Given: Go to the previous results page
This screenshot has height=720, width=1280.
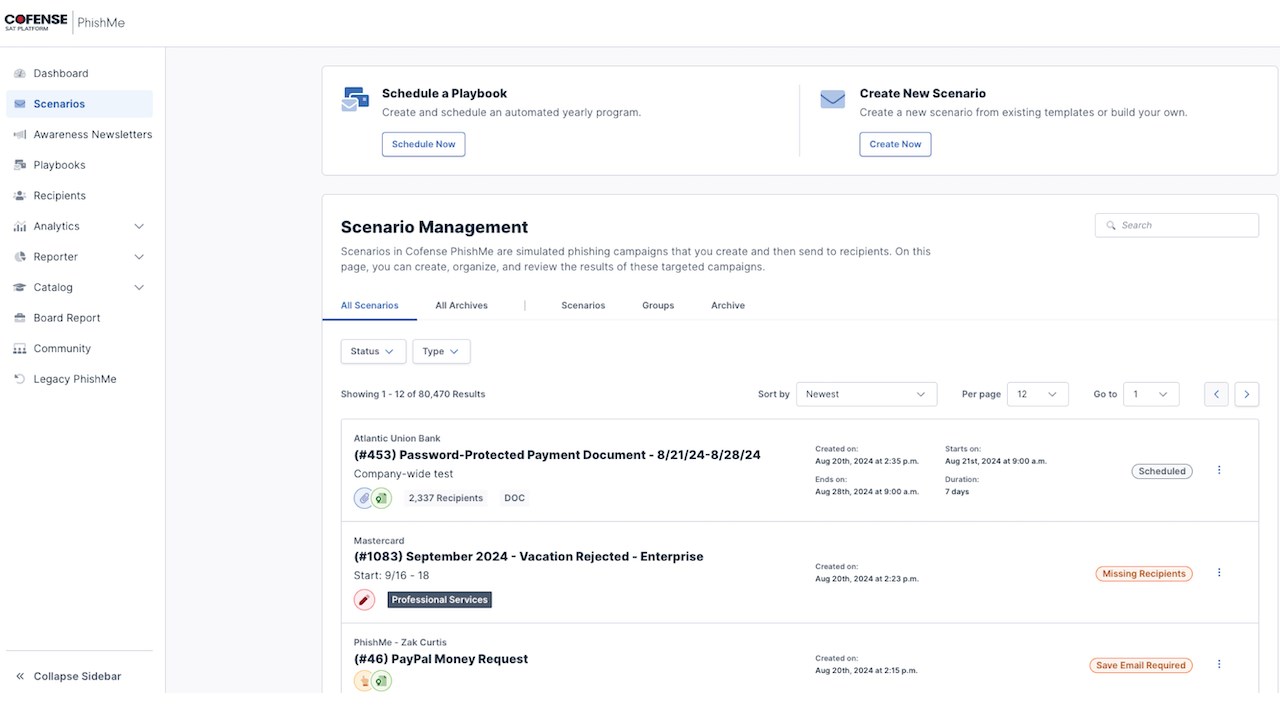Looking at the screenshot, I should point(1216,394).
